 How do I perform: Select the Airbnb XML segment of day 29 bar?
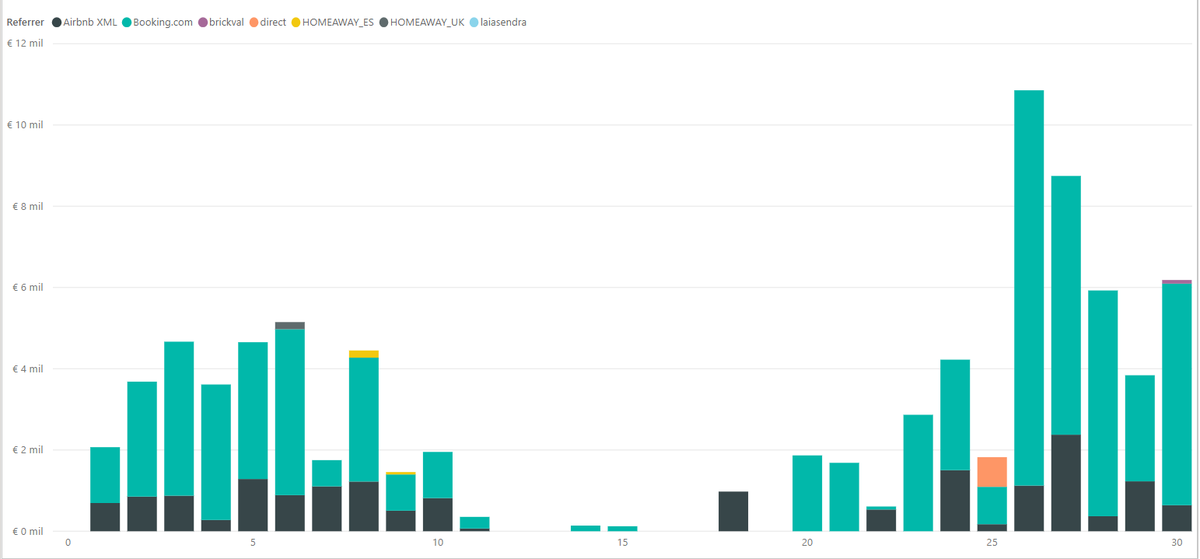tap(1140, 506)
